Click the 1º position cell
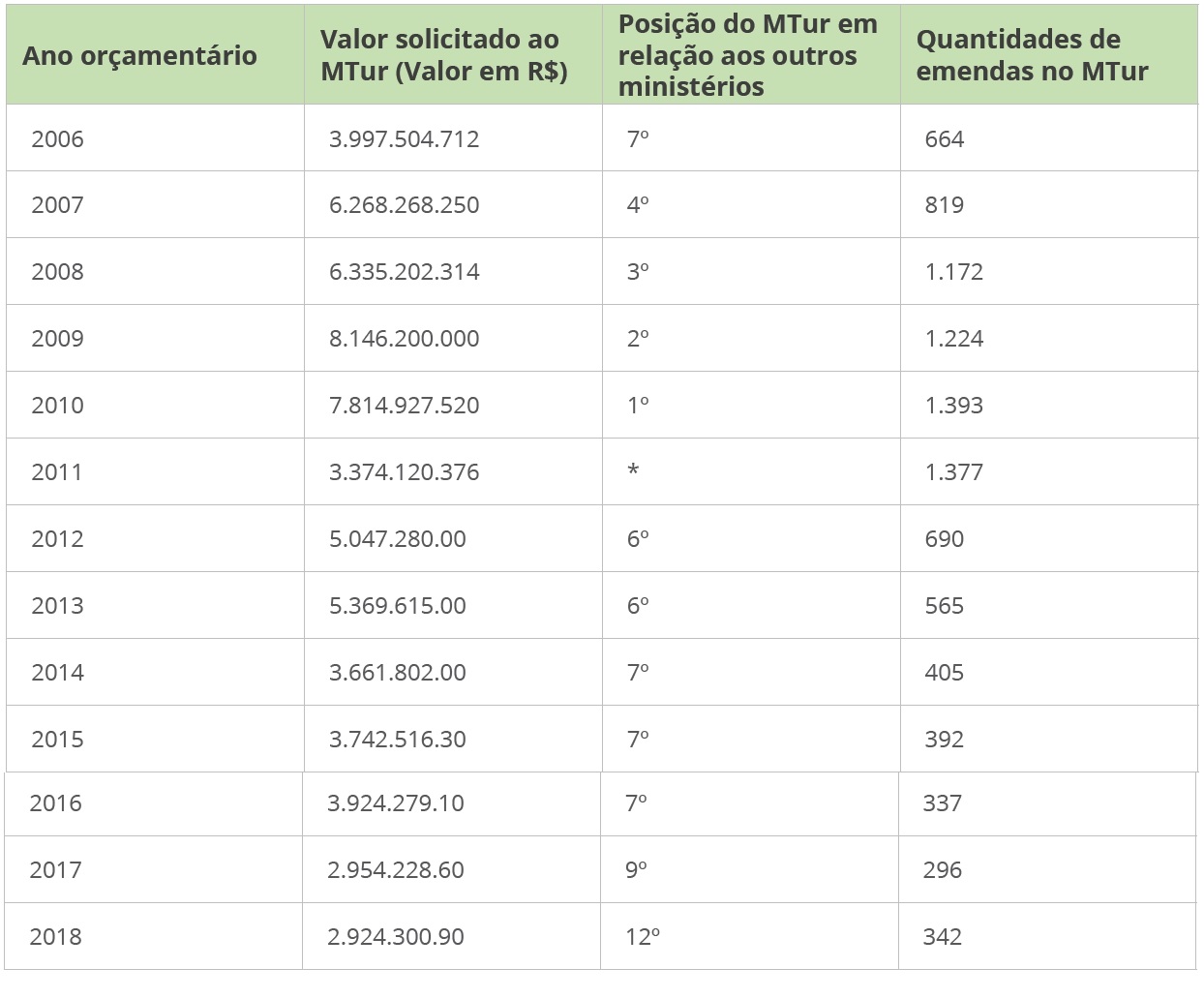This screenshot has height=999, width=1204. [x=637, y=406]
